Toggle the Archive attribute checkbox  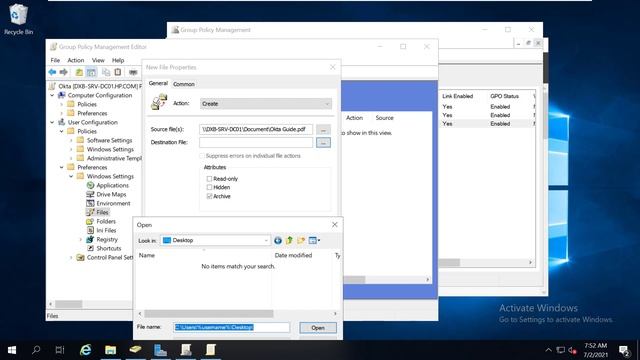tap(209, 196)
